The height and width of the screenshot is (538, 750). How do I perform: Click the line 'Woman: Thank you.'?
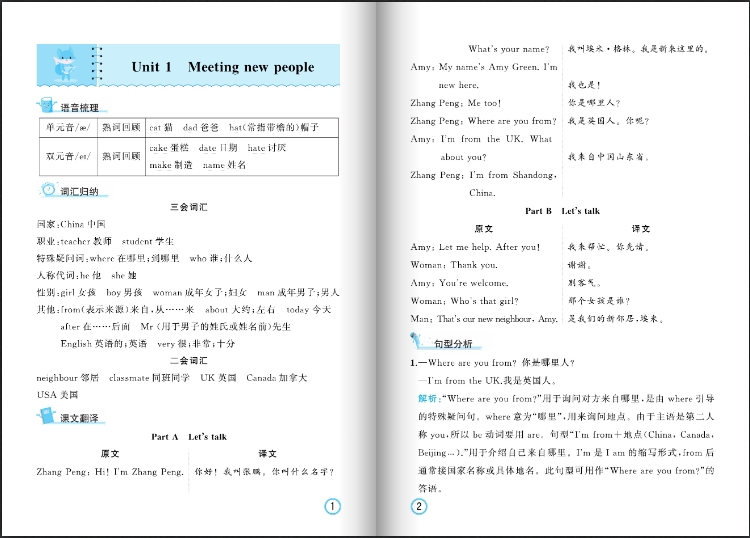[x=454, y=265]
